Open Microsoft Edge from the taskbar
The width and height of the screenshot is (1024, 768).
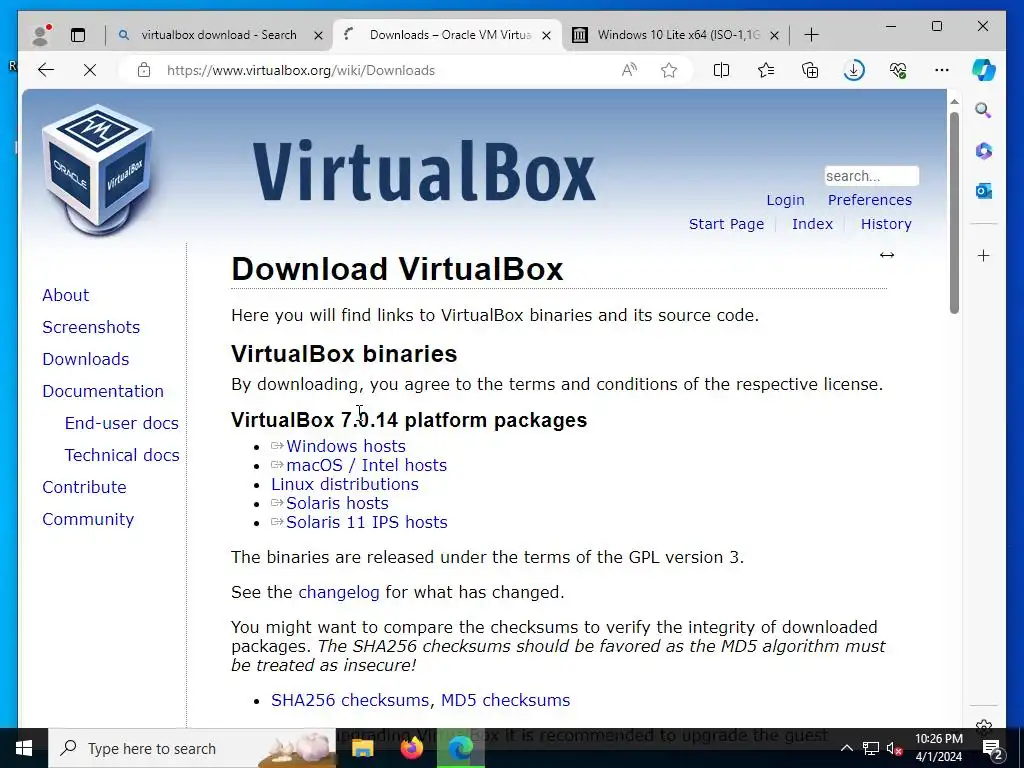[x=460, y=748]
